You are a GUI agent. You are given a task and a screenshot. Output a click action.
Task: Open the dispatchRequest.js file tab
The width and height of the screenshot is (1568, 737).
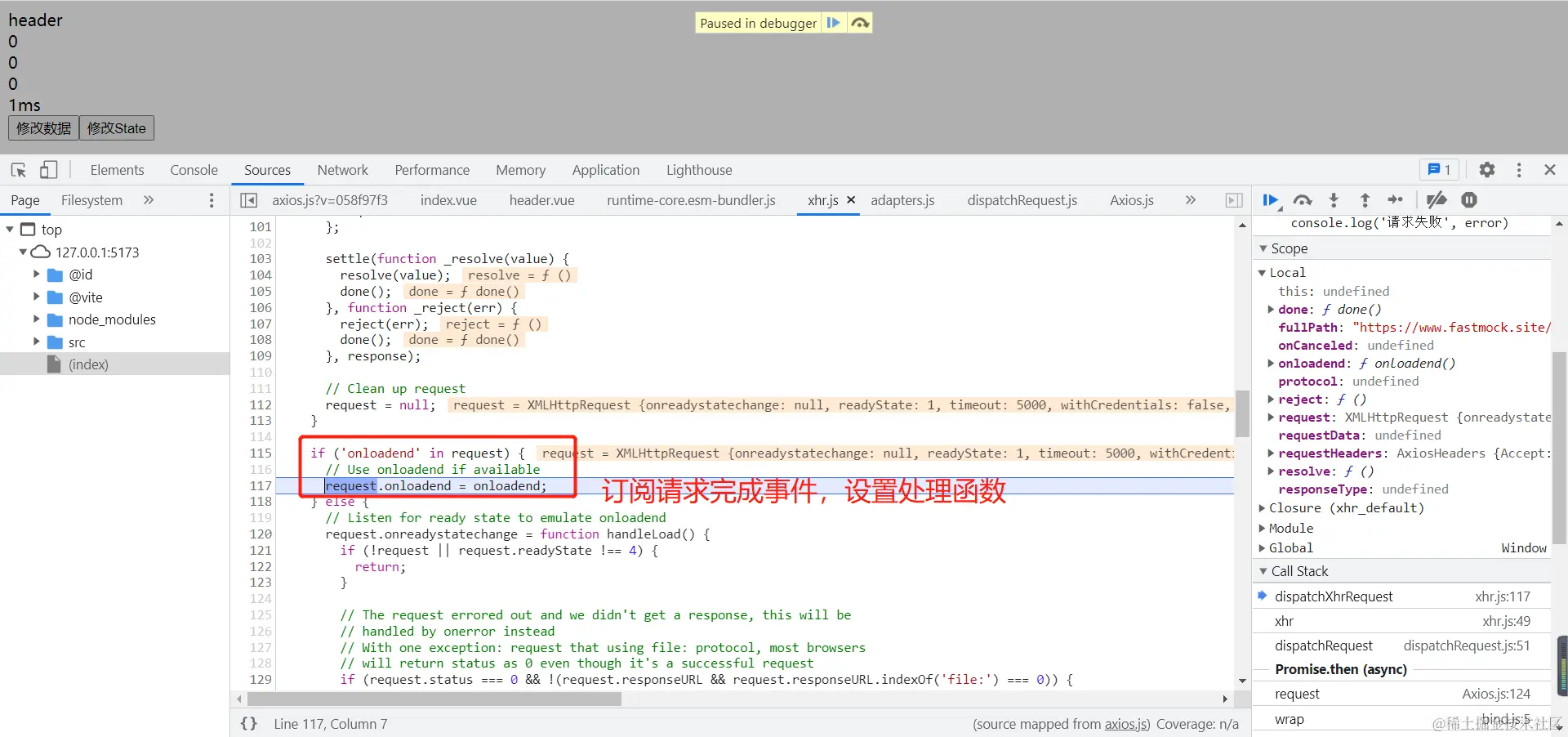pos(1022,200)
